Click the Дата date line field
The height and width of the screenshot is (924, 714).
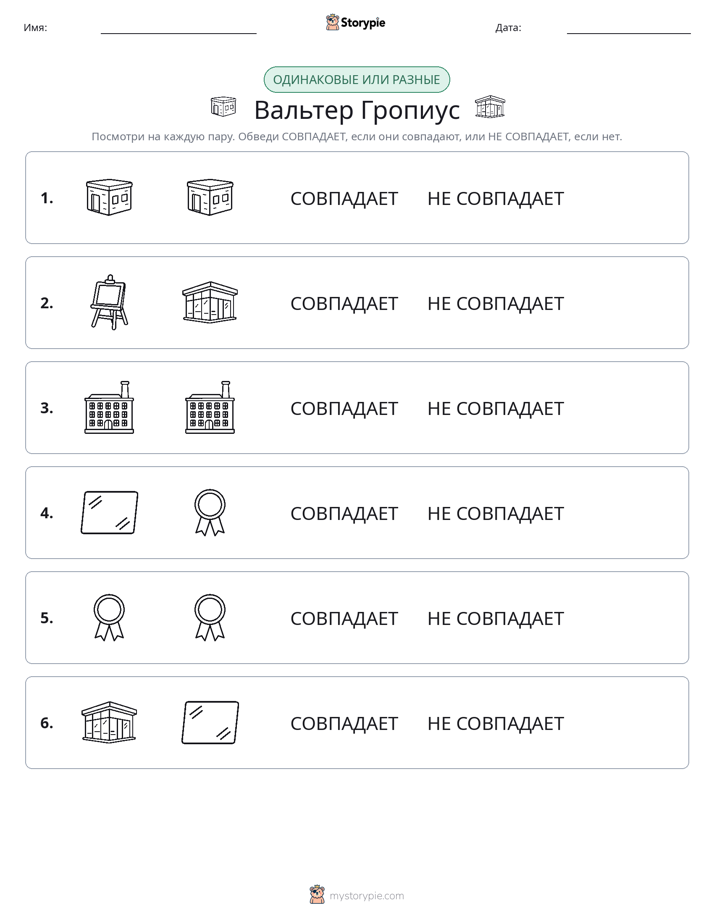629,28
